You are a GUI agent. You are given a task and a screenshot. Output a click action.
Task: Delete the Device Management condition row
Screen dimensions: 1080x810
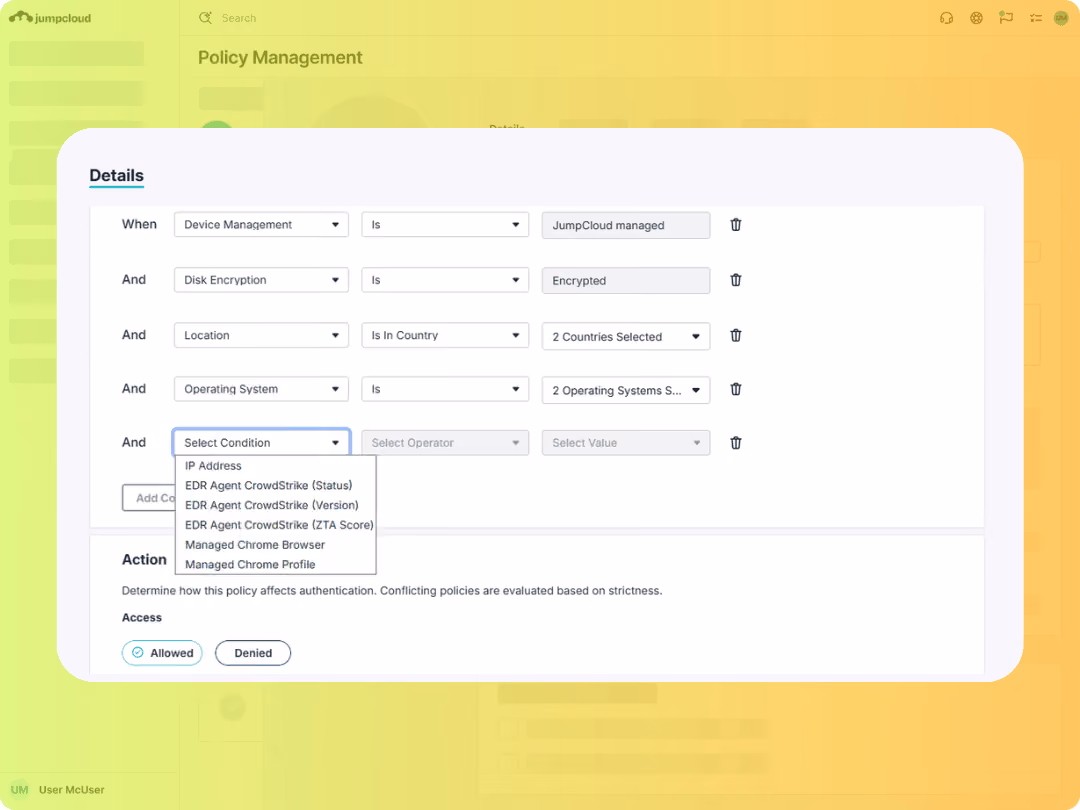pyautogui.click(x=736, y=225)
